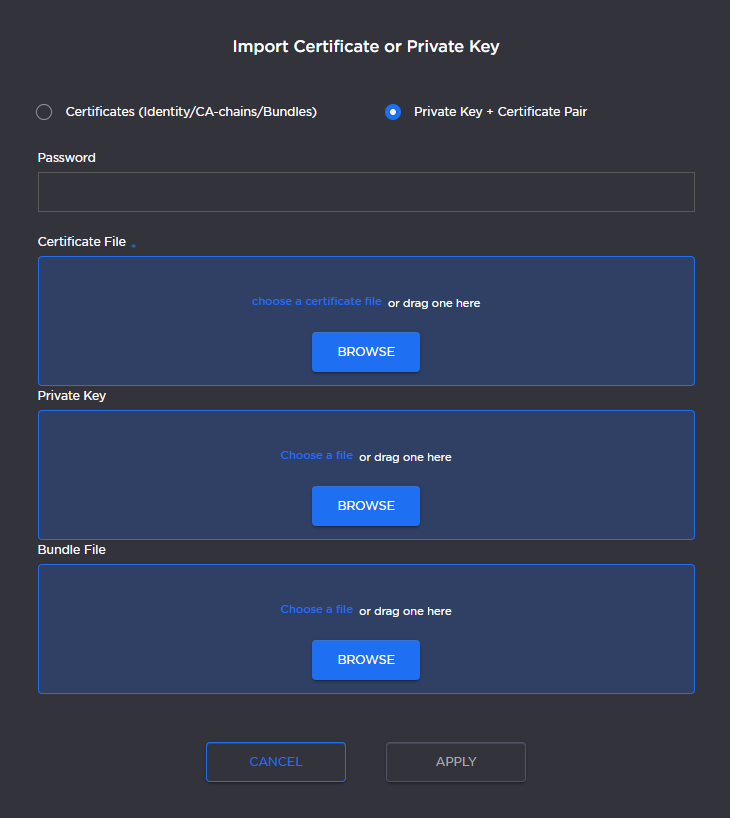This screenshot has height=818, width=730.
Task: Click the 'Choose a file' link for Bundle File
Action: pos(316,609)
